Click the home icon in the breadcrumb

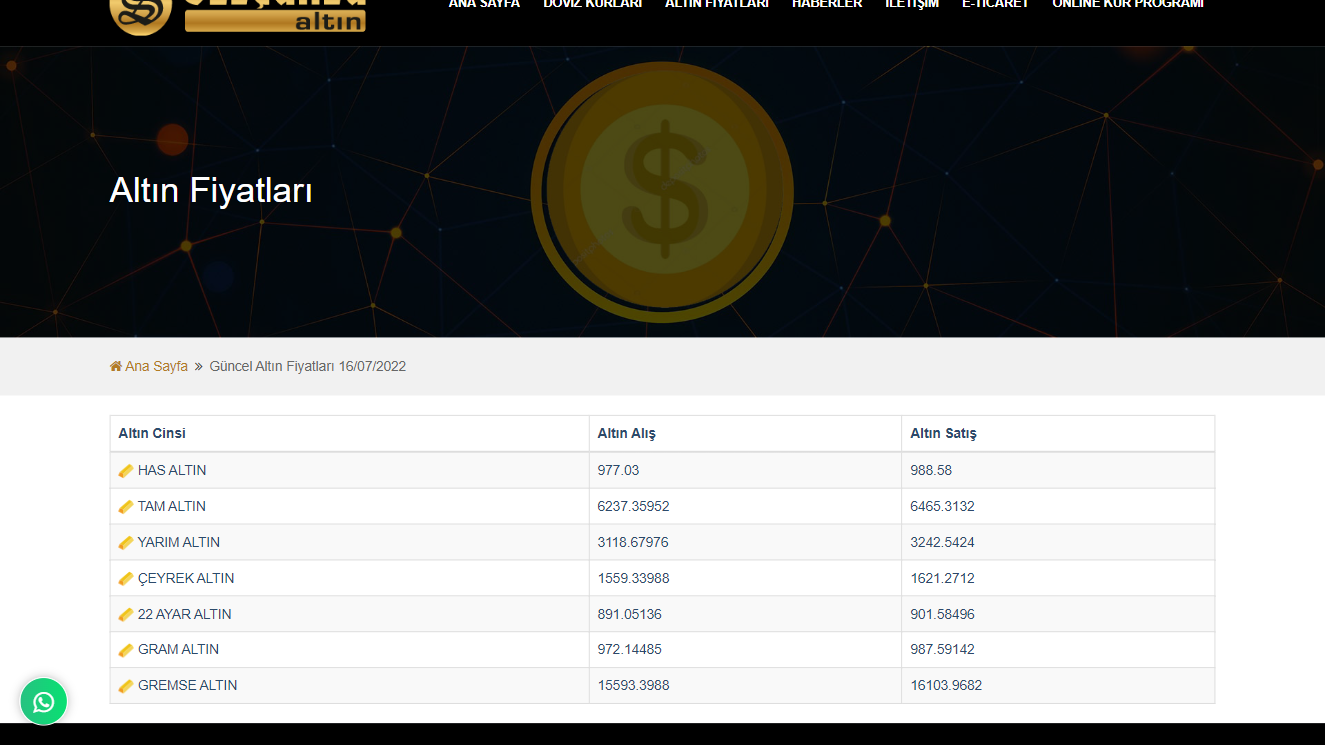pyautogui.click(x=116, y=367)
